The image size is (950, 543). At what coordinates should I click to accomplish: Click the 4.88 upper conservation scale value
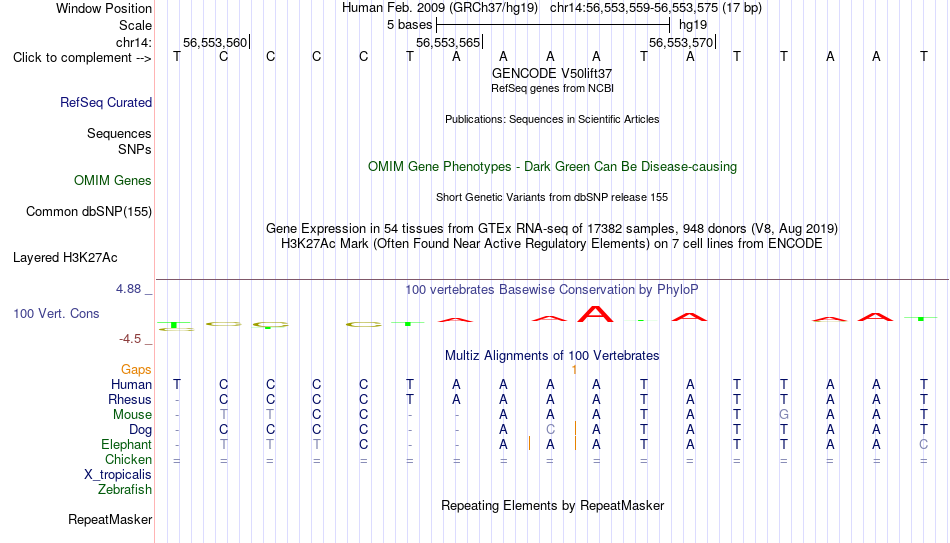click(x=128, y=289)
